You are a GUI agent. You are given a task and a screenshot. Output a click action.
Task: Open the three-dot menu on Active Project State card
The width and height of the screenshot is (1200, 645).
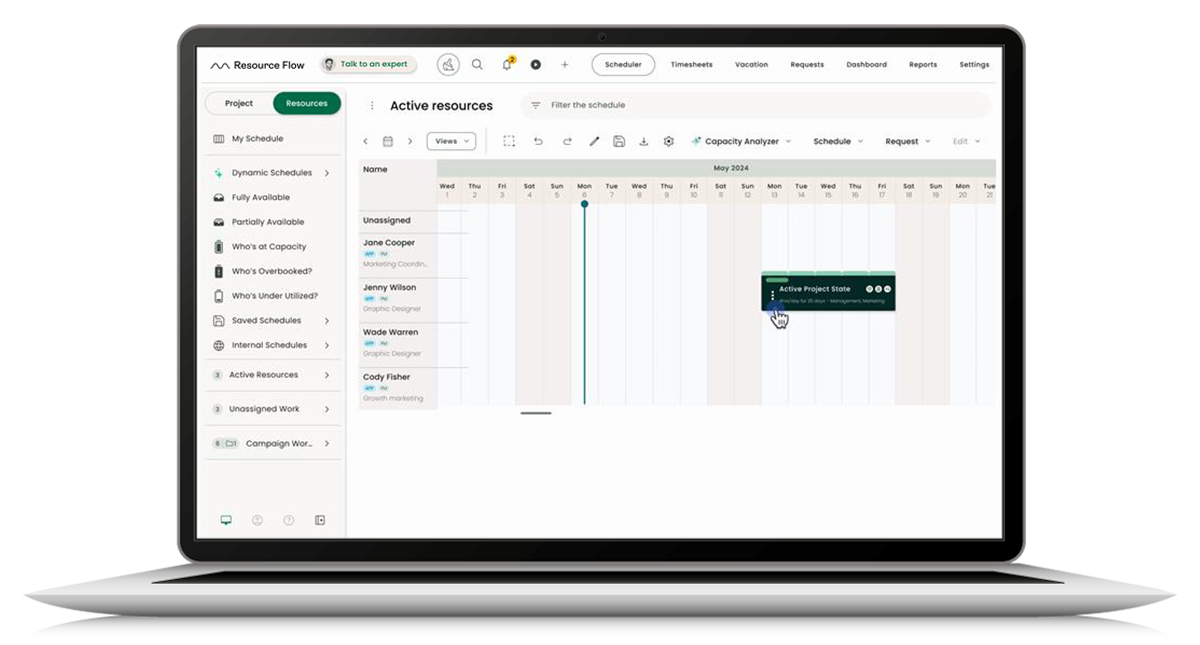772,295
